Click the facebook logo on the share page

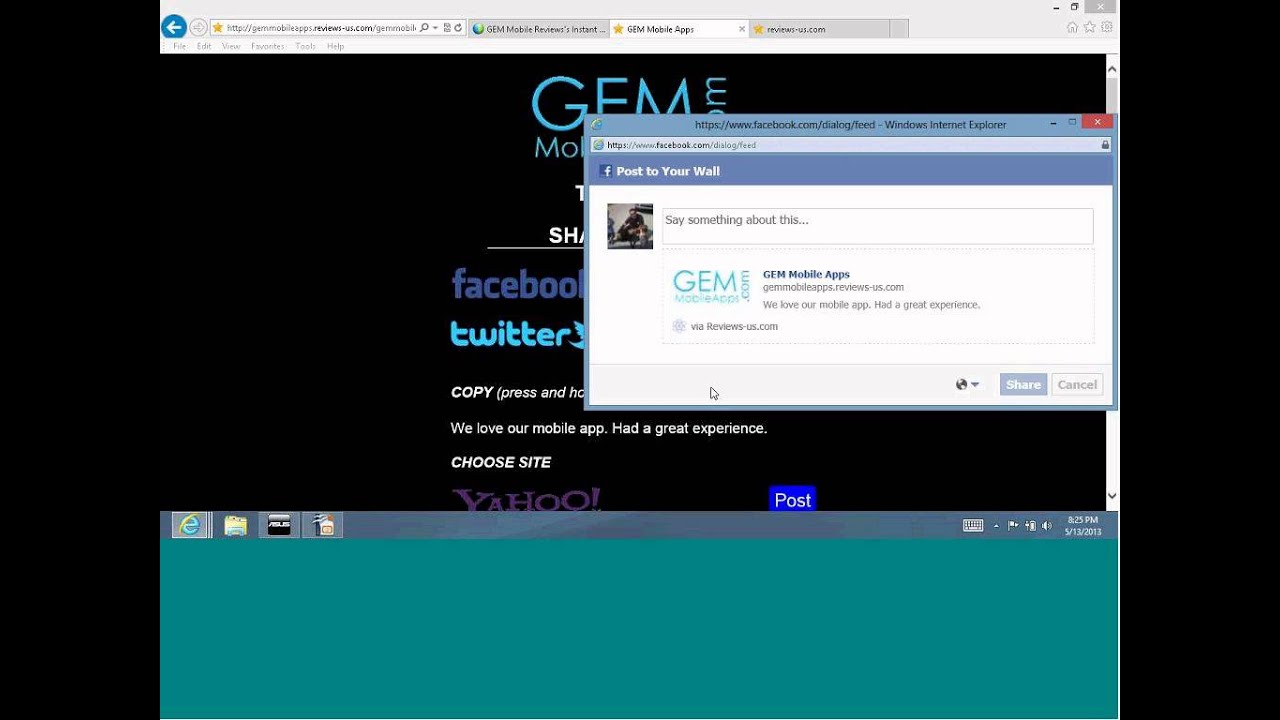coord(517,284)
